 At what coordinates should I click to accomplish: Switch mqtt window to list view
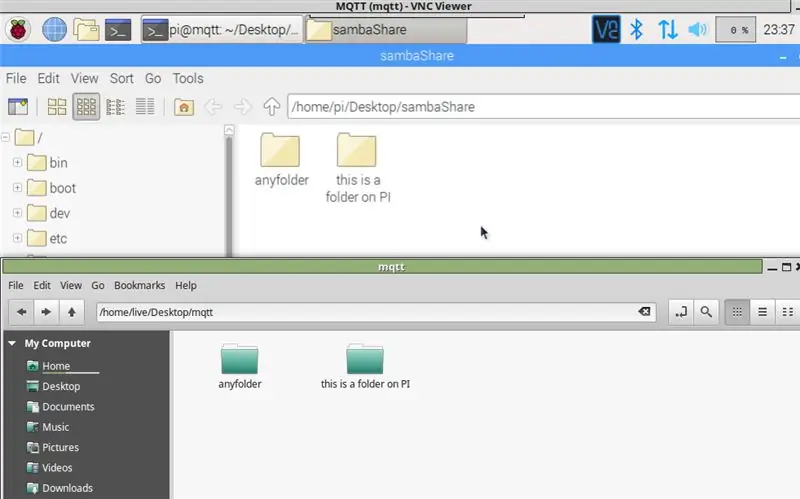(x=762, y=312)
